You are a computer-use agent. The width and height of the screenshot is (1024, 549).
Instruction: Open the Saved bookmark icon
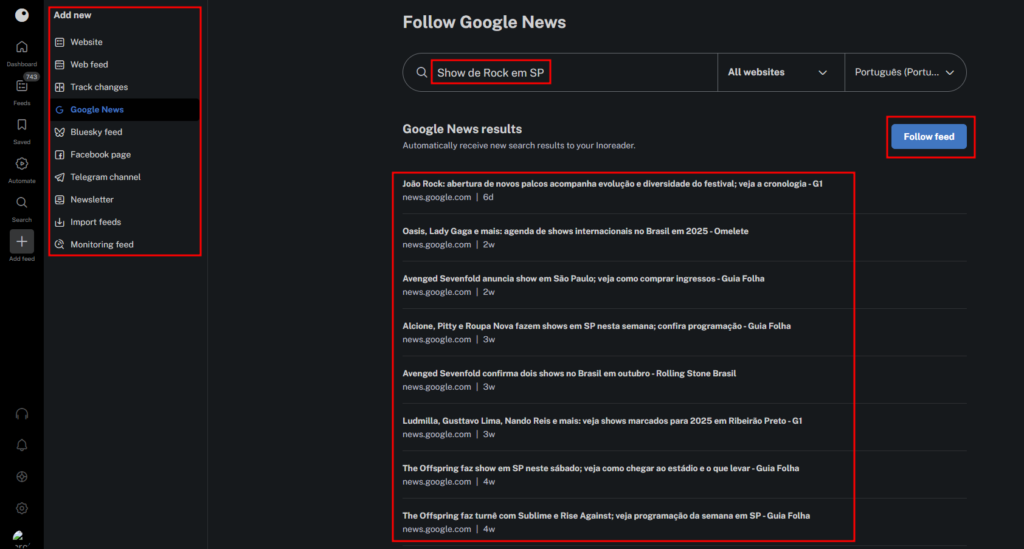22,125
